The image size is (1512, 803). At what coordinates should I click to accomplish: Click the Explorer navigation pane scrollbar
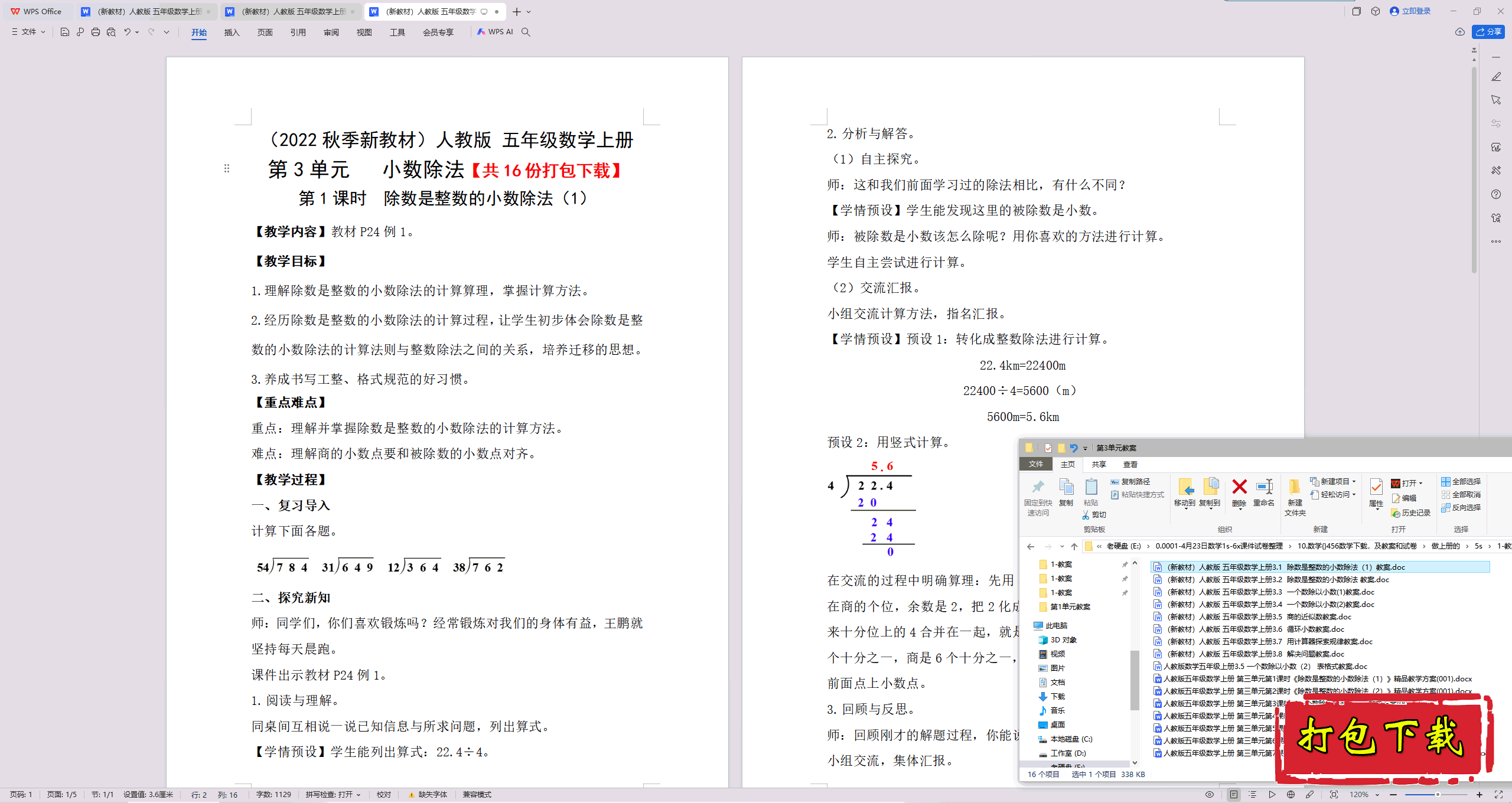1135,679
